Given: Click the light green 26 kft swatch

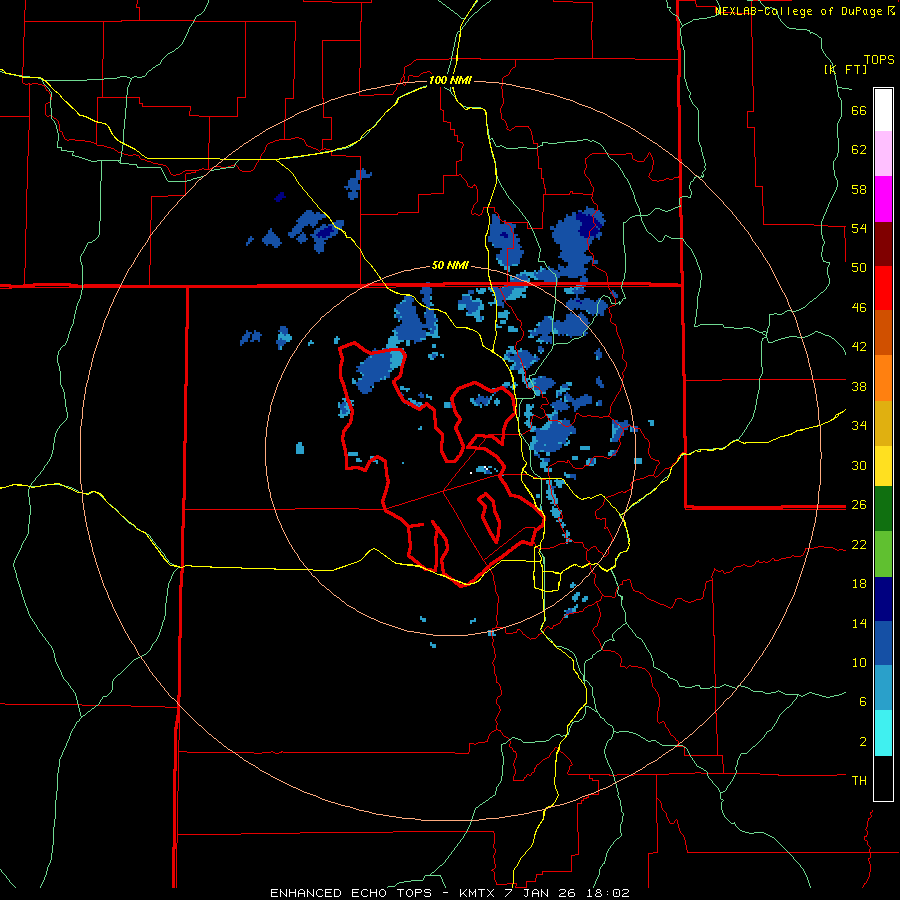Looking at the screenshot, I should (883, 554).
